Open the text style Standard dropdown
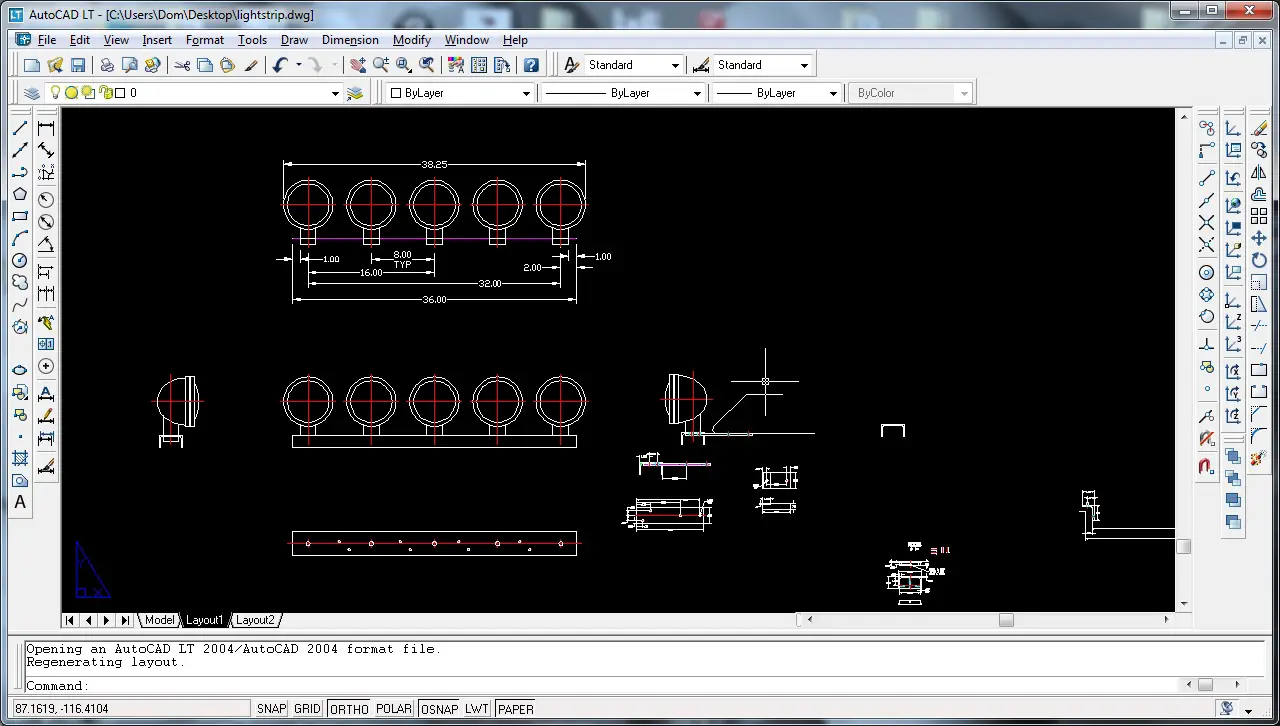Image resolution: width=1280 pixels, height=726 pixels. coord(675,65)
